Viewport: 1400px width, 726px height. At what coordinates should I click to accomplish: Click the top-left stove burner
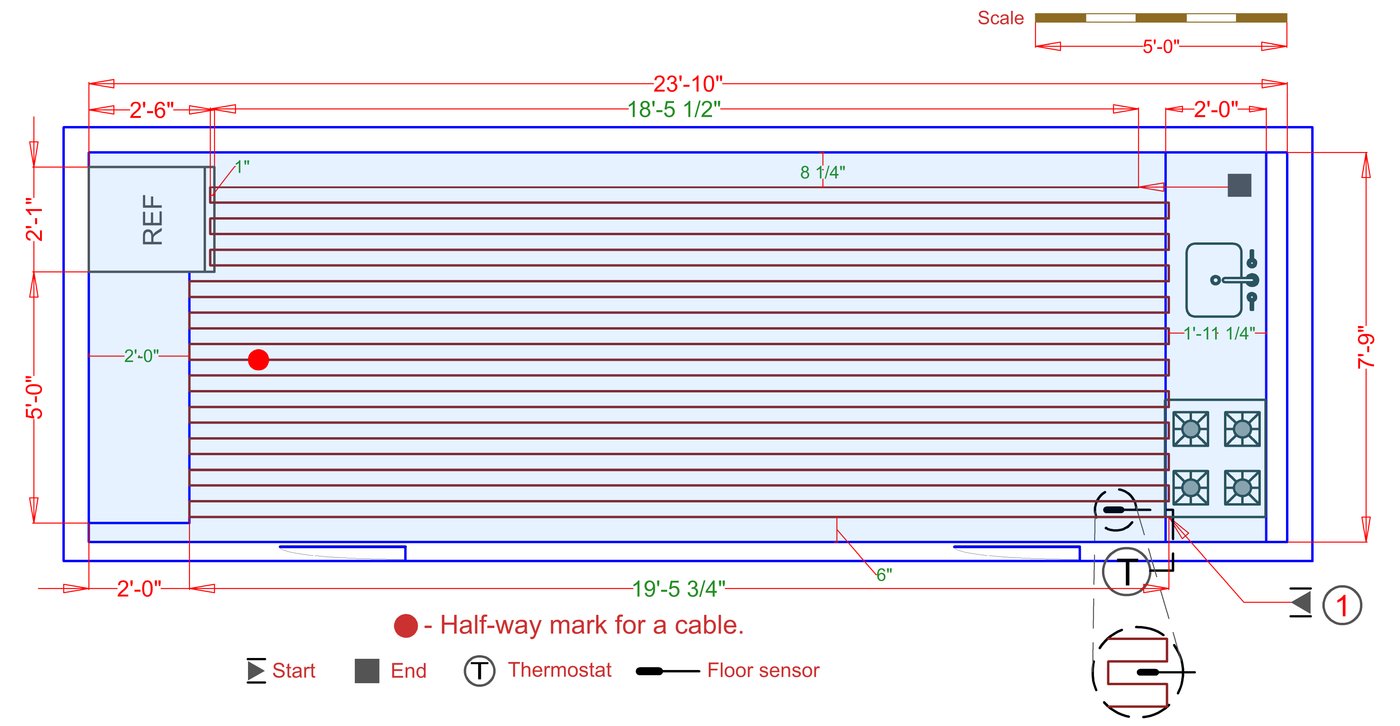tap(1190, 429)
